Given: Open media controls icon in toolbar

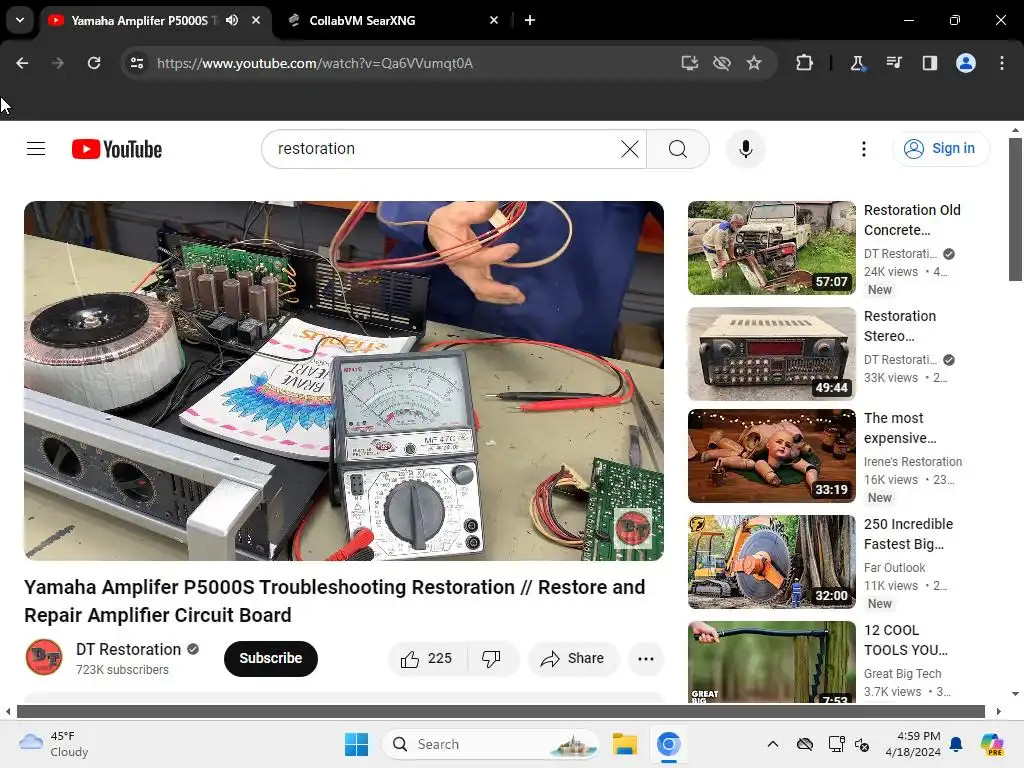Looking at the screenshot, I should (x=893, y=63).
